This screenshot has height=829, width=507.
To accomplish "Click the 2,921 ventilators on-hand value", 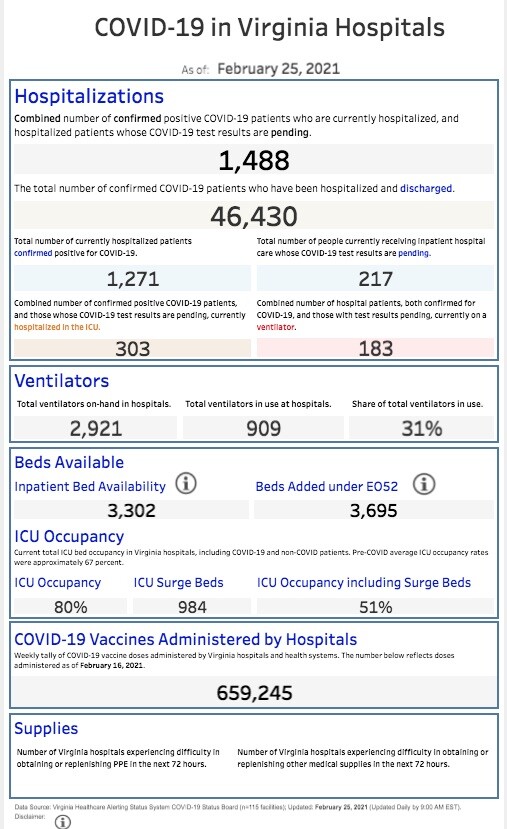I will 96,428.
